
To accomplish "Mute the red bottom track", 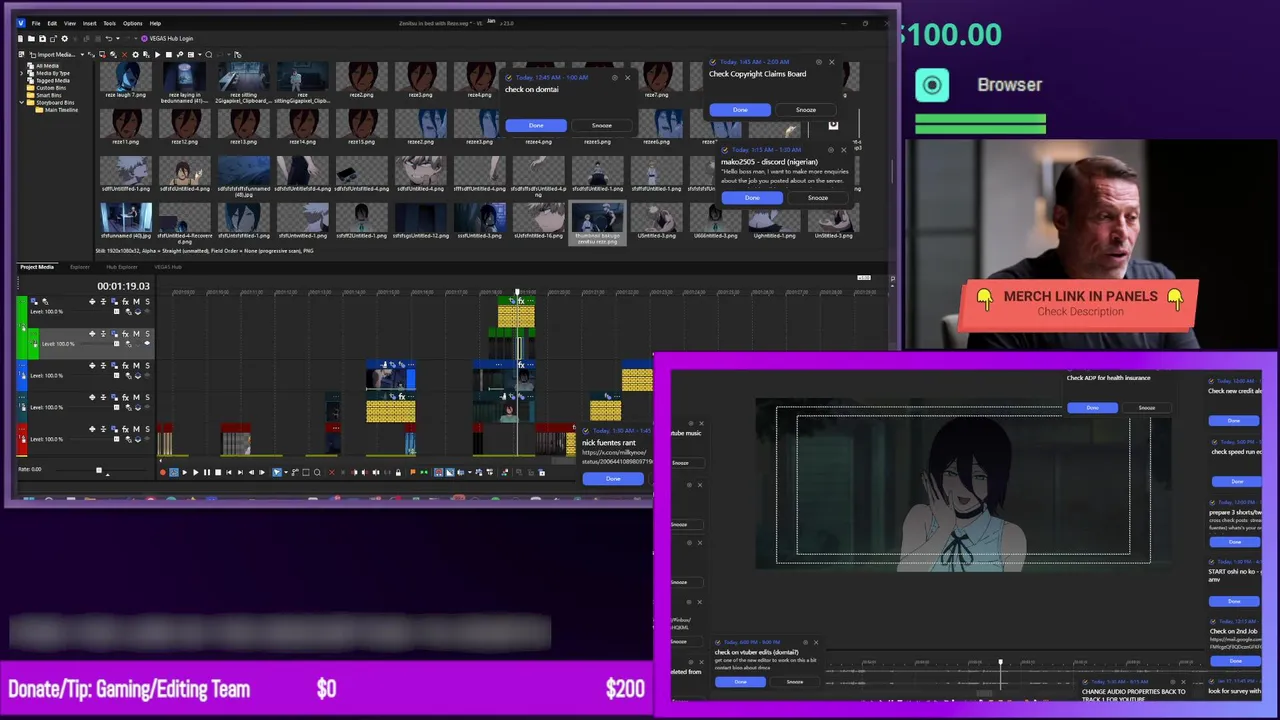I will 136,429.
